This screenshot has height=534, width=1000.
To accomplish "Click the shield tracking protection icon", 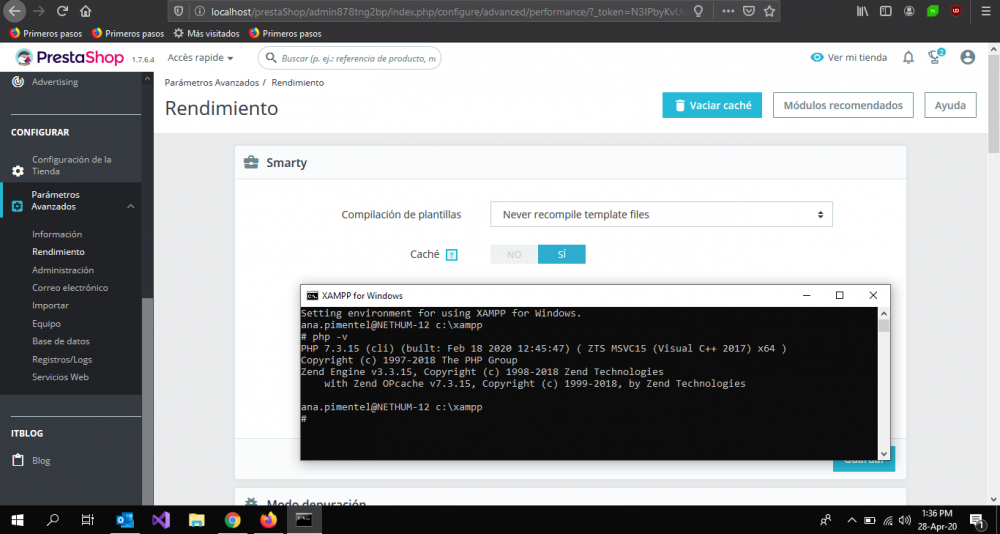I will (x=179, y=11).
